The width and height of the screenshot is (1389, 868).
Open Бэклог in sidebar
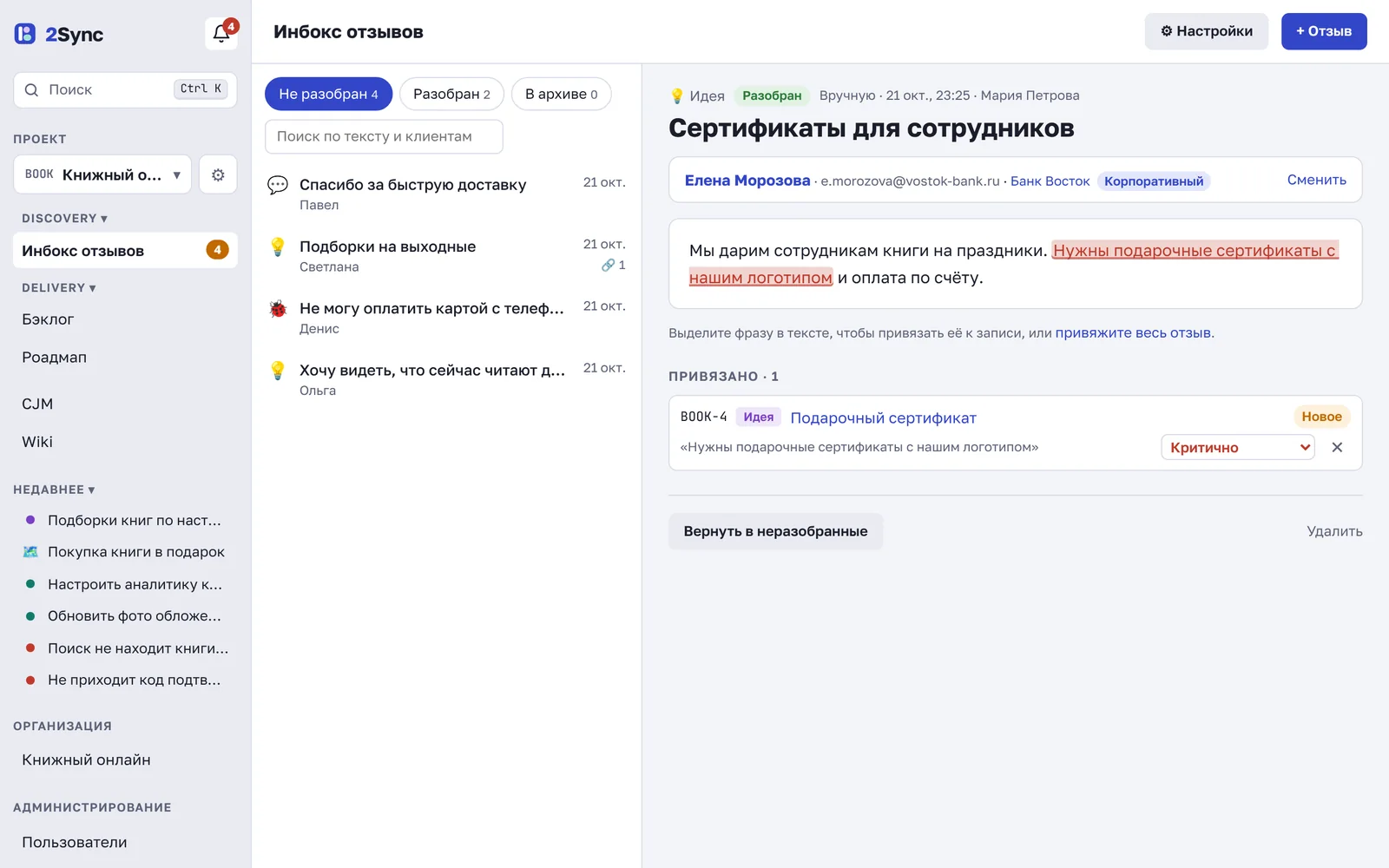coord(125,319)
